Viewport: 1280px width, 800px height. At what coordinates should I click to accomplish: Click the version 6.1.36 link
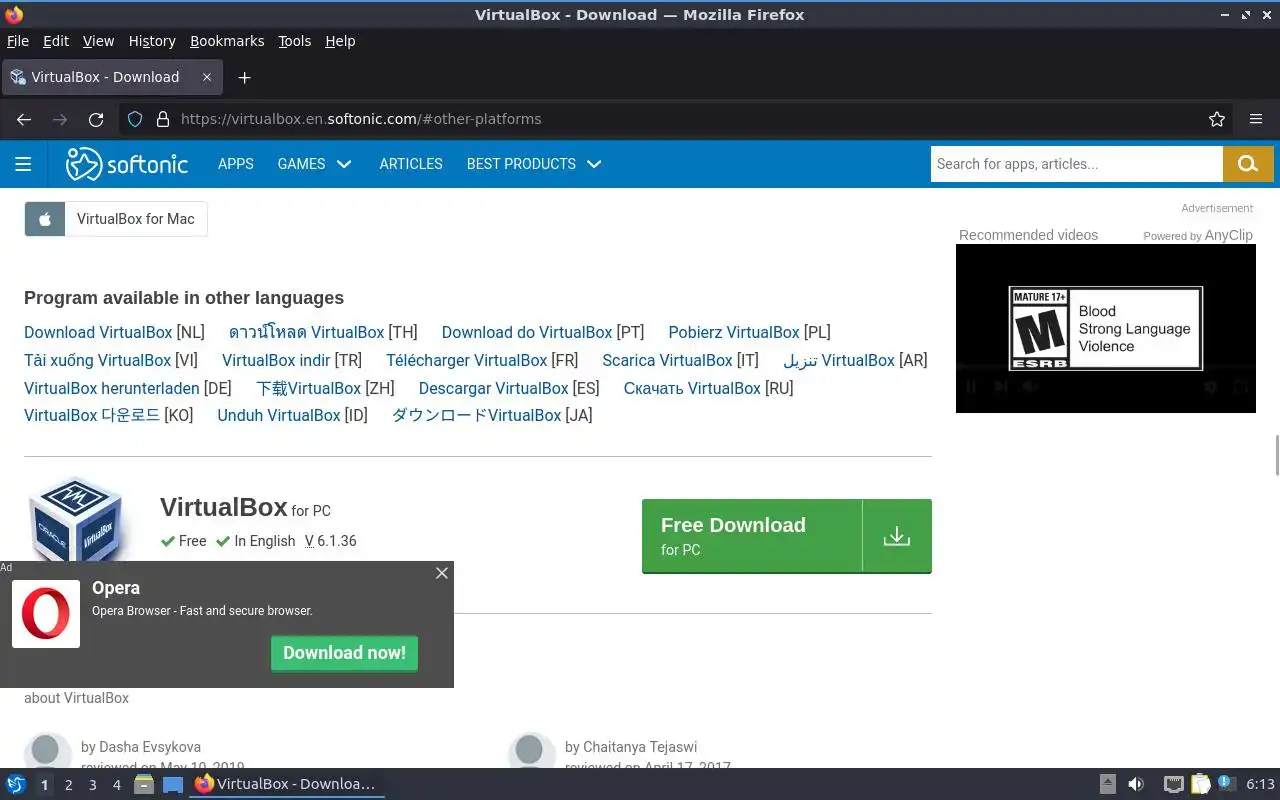[330, 541]
